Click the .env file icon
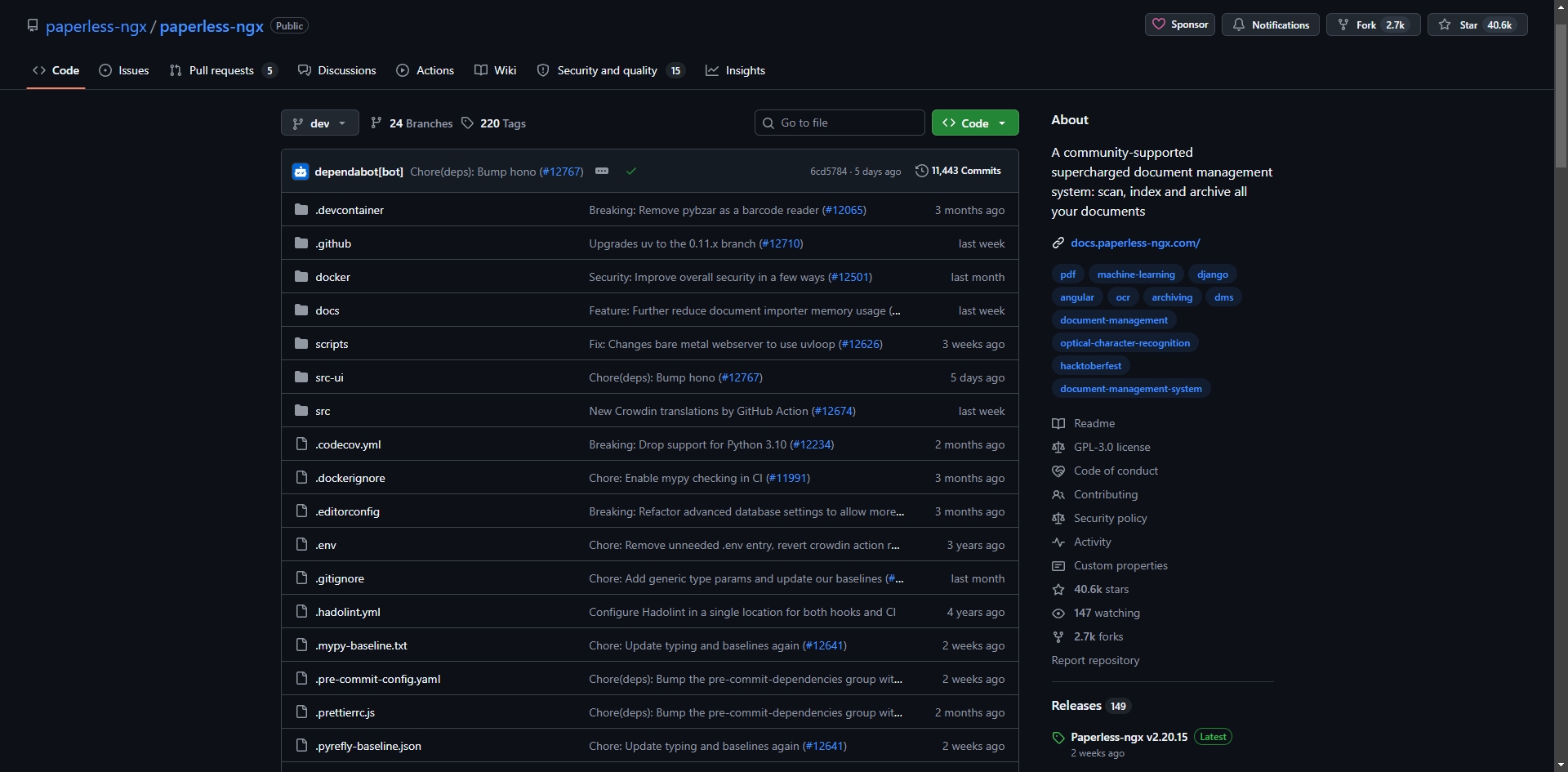 pyautogui.click(x=301, y=545)
